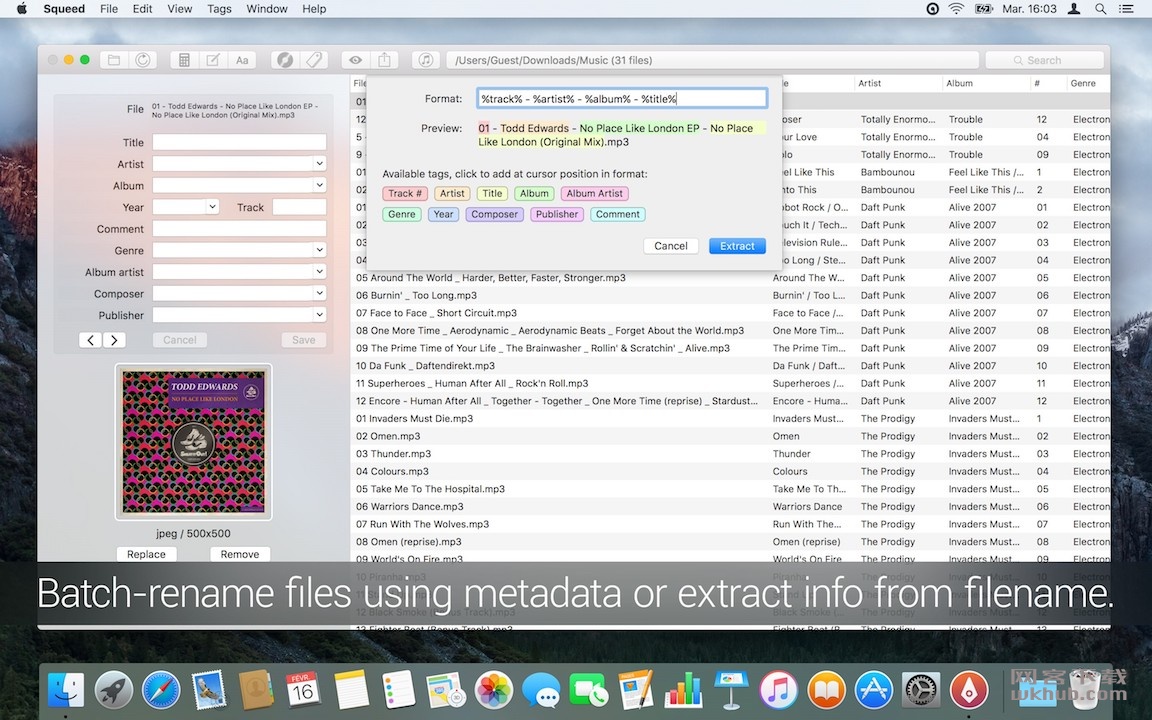Click the calculator-style toolbar icon
Image resolution: width=1152 pixels, height=720 pixels.
pos(184,60)
